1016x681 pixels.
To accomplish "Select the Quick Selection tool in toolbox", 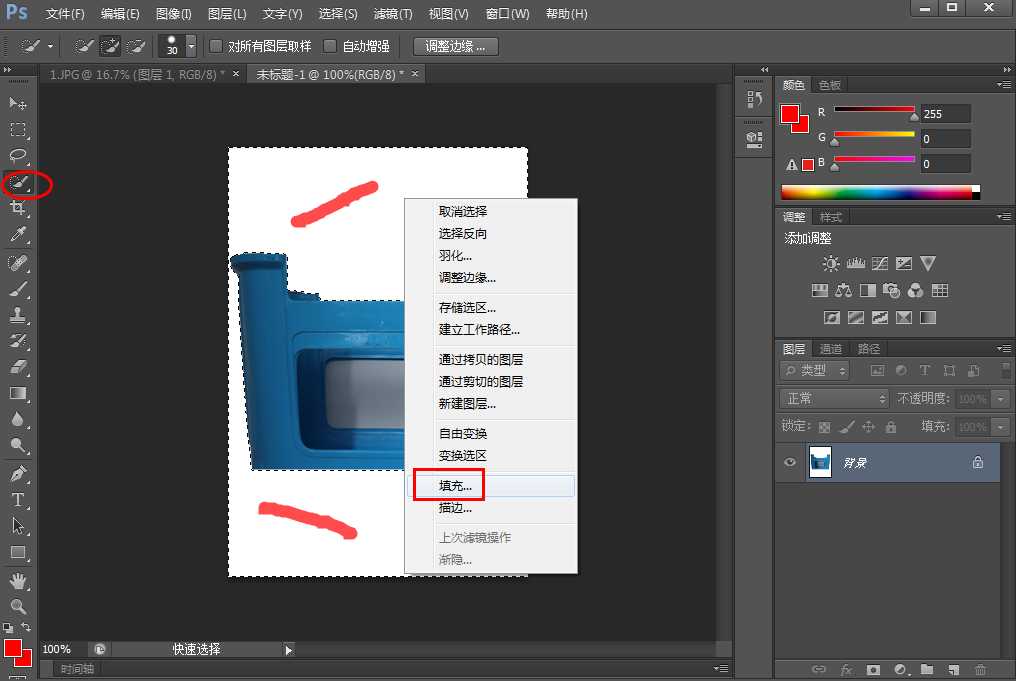I will click(17, 183).
